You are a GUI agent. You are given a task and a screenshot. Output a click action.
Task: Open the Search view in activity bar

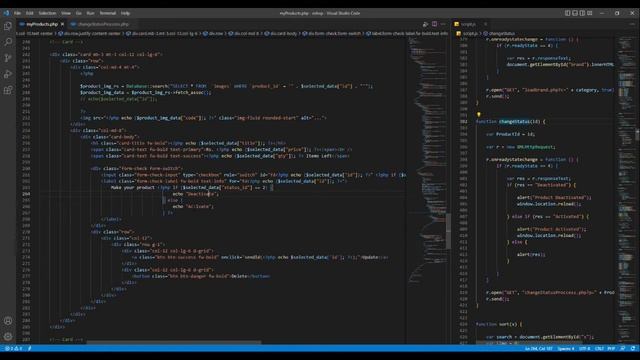click(8, 42)
